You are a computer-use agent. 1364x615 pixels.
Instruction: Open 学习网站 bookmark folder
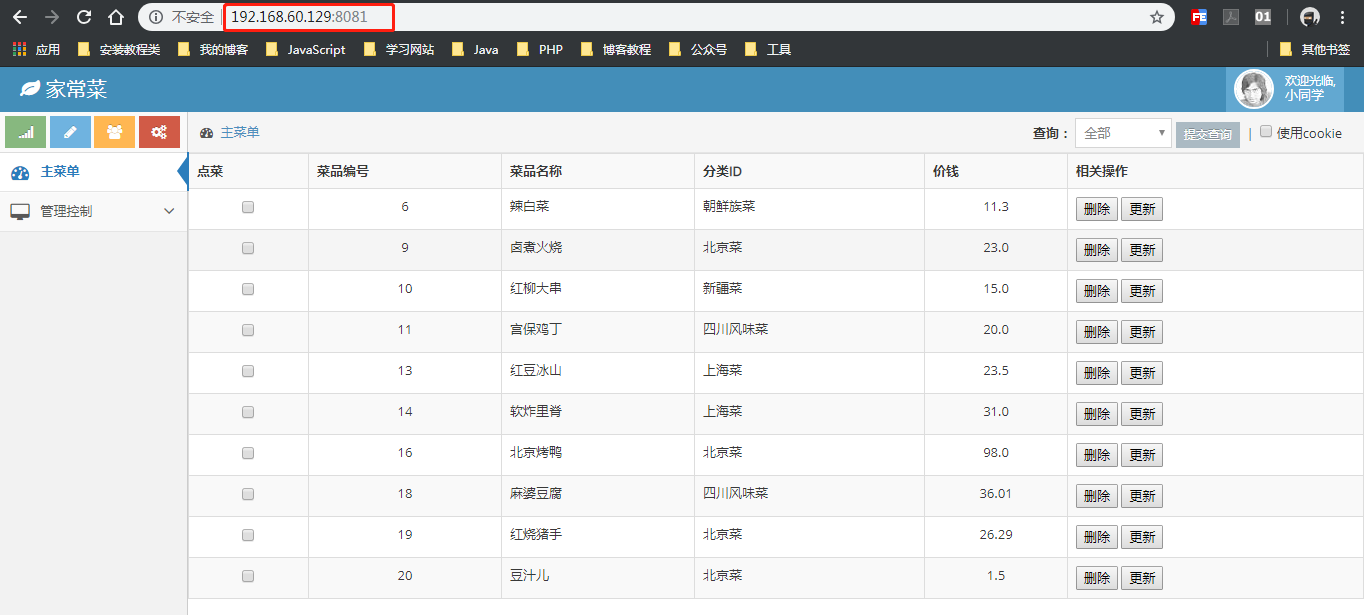coord(399,49)
